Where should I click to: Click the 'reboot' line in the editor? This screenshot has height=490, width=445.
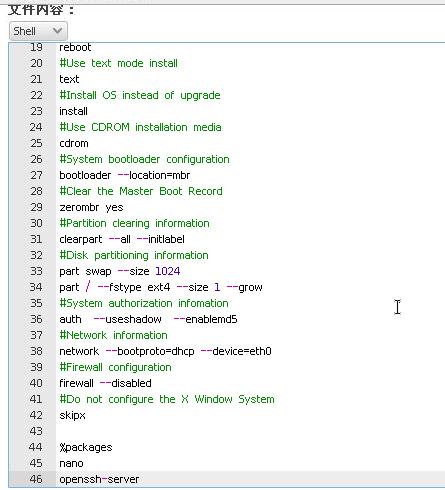pos(75,47)
